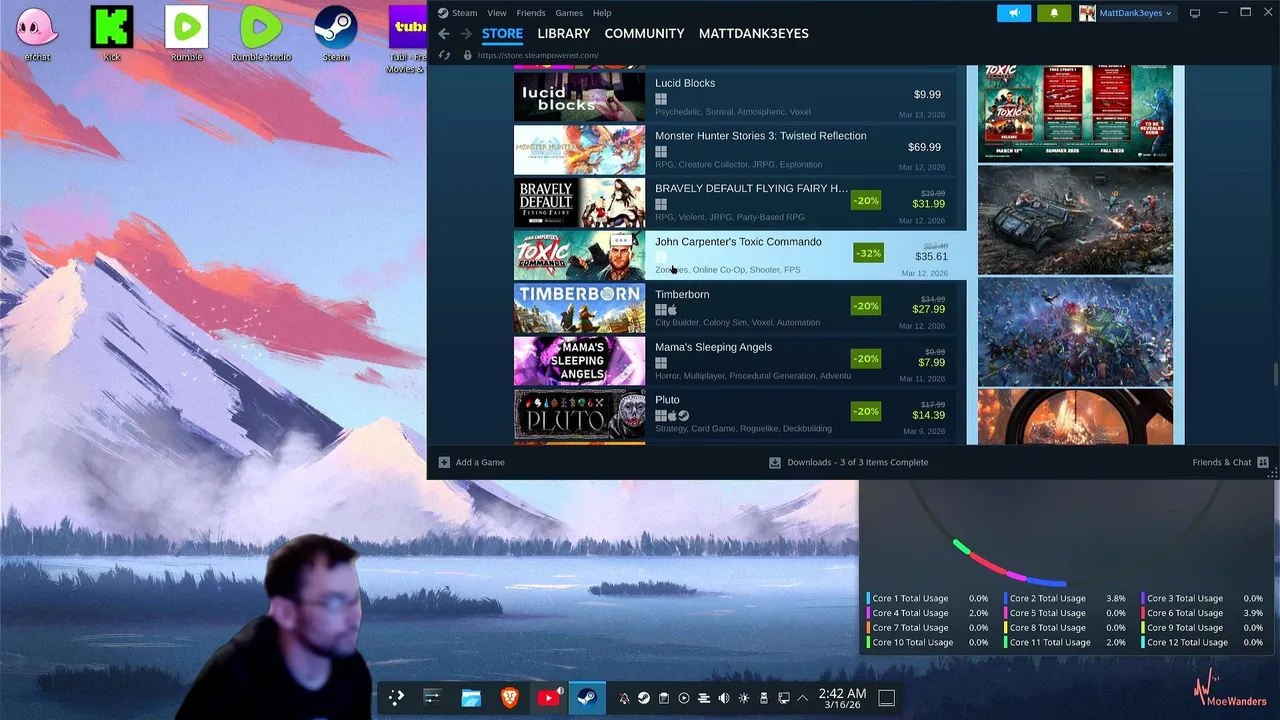The image size is (1280, 720).
Task: Launch the Rumble Studio desktop icon
Action: tap(261, 34)
